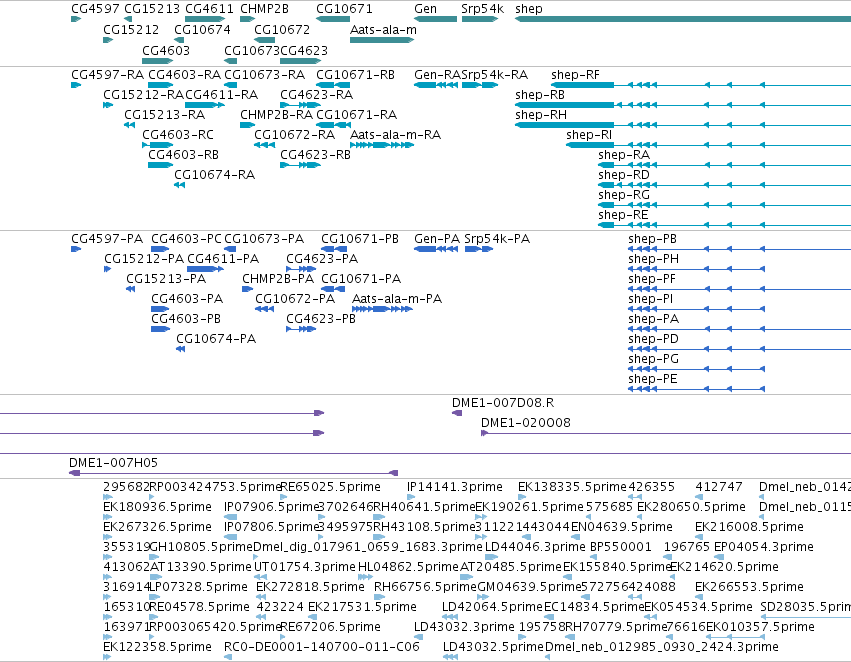This screenshot has width=851, height=662.
Task: Click EST "EK122358.5prime"
Action: [157, 647]
